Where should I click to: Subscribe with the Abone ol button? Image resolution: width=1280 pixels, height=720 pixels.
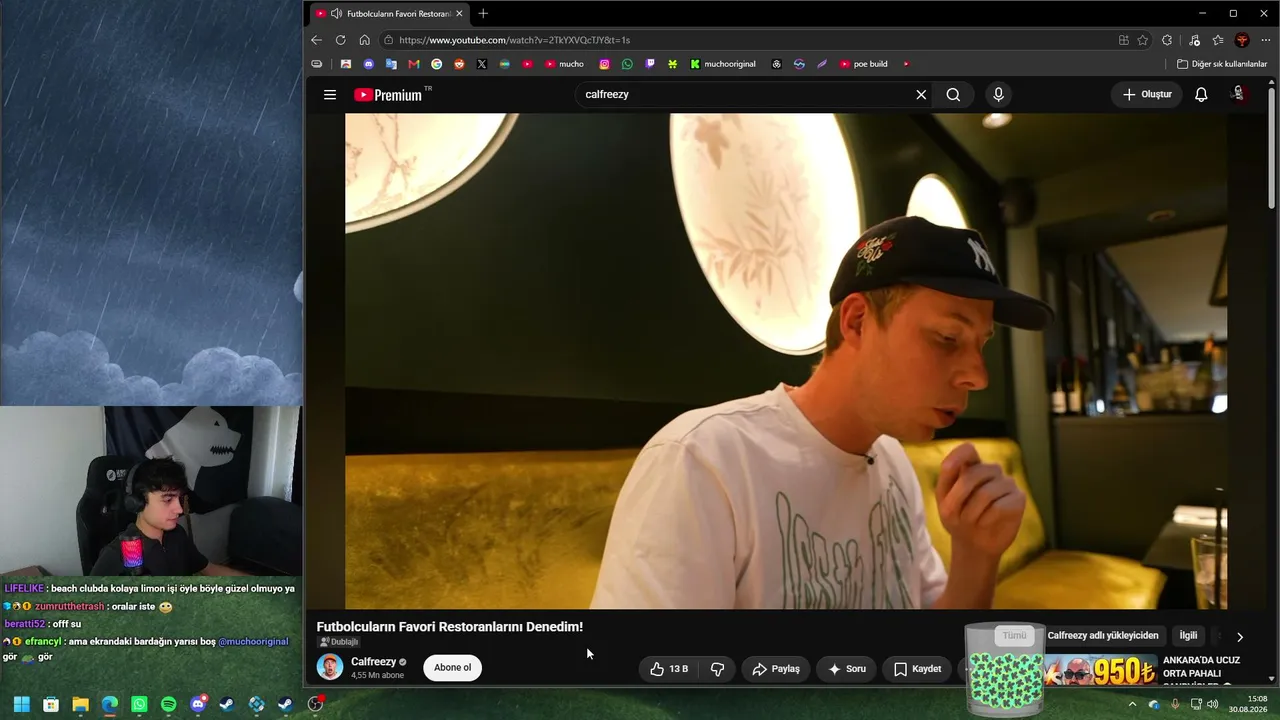click(452, 668)
